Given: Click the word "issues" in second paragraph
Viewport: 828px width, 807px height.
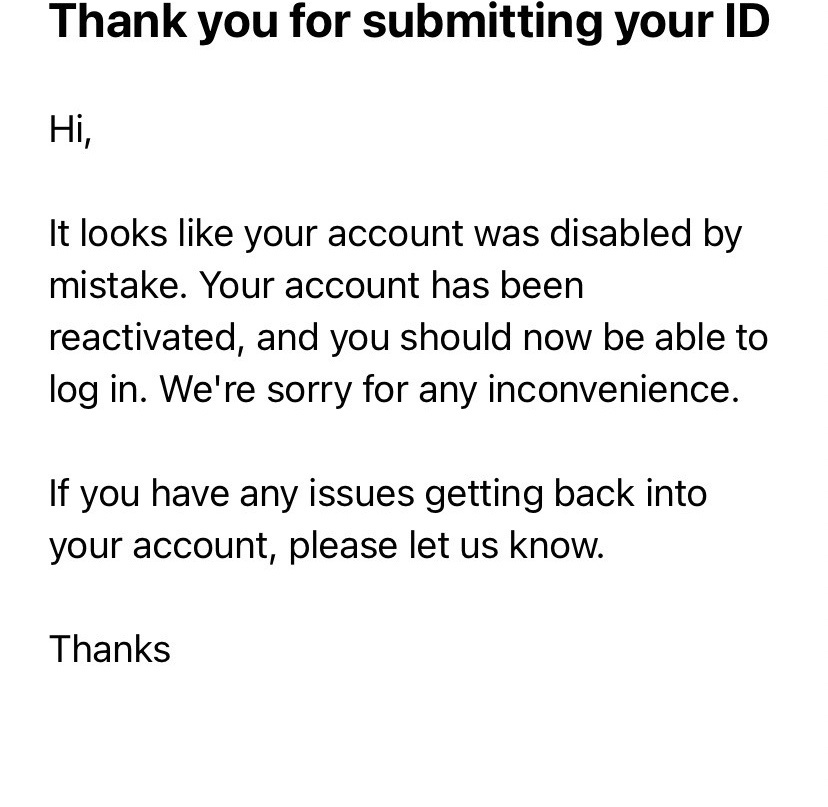Looking at the screenshot, I should coord(362,493).
